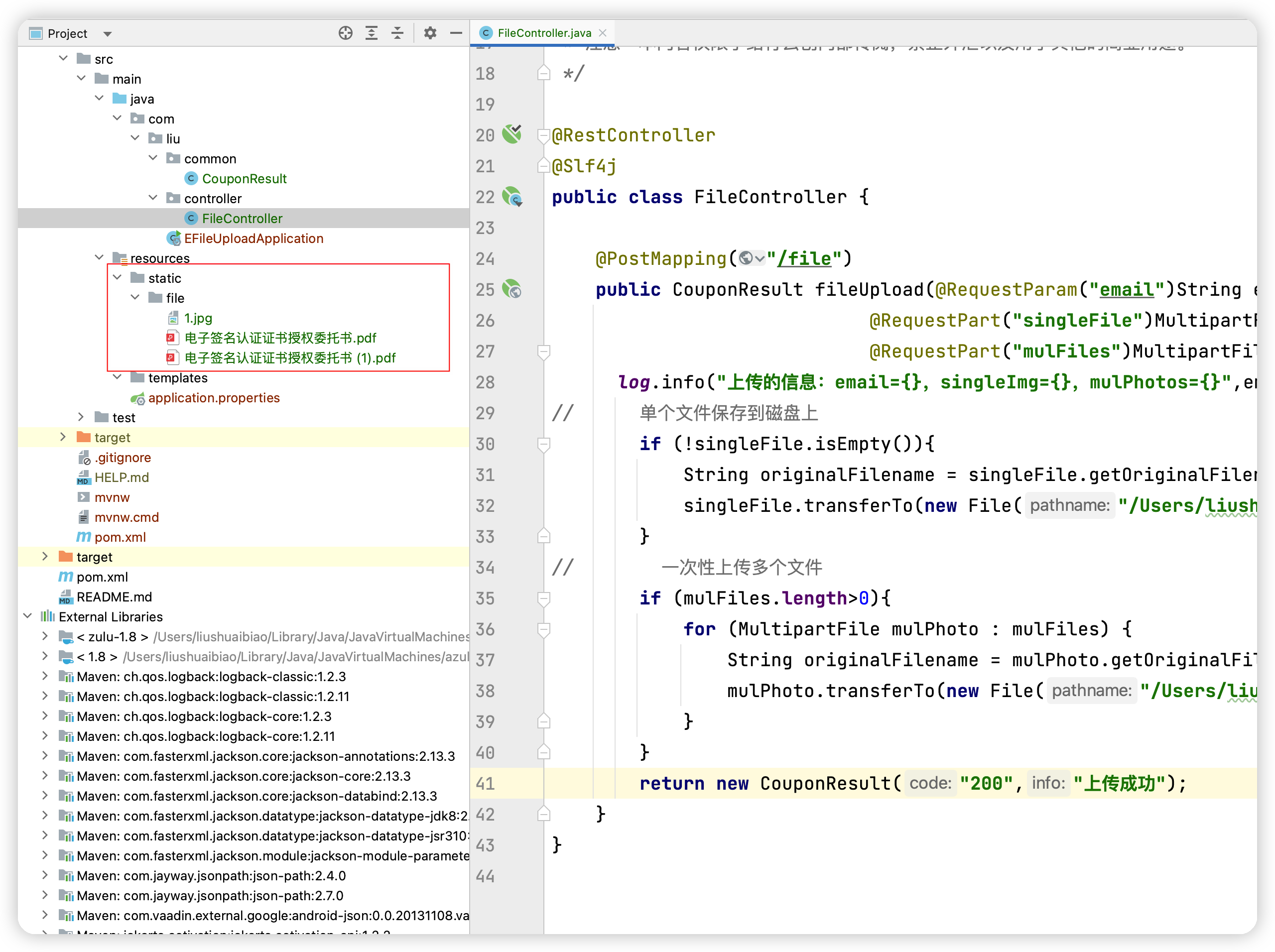This screenshot has height=952, width=1275.
Task: Hide the Project tool window
Action: click(456, 33)
